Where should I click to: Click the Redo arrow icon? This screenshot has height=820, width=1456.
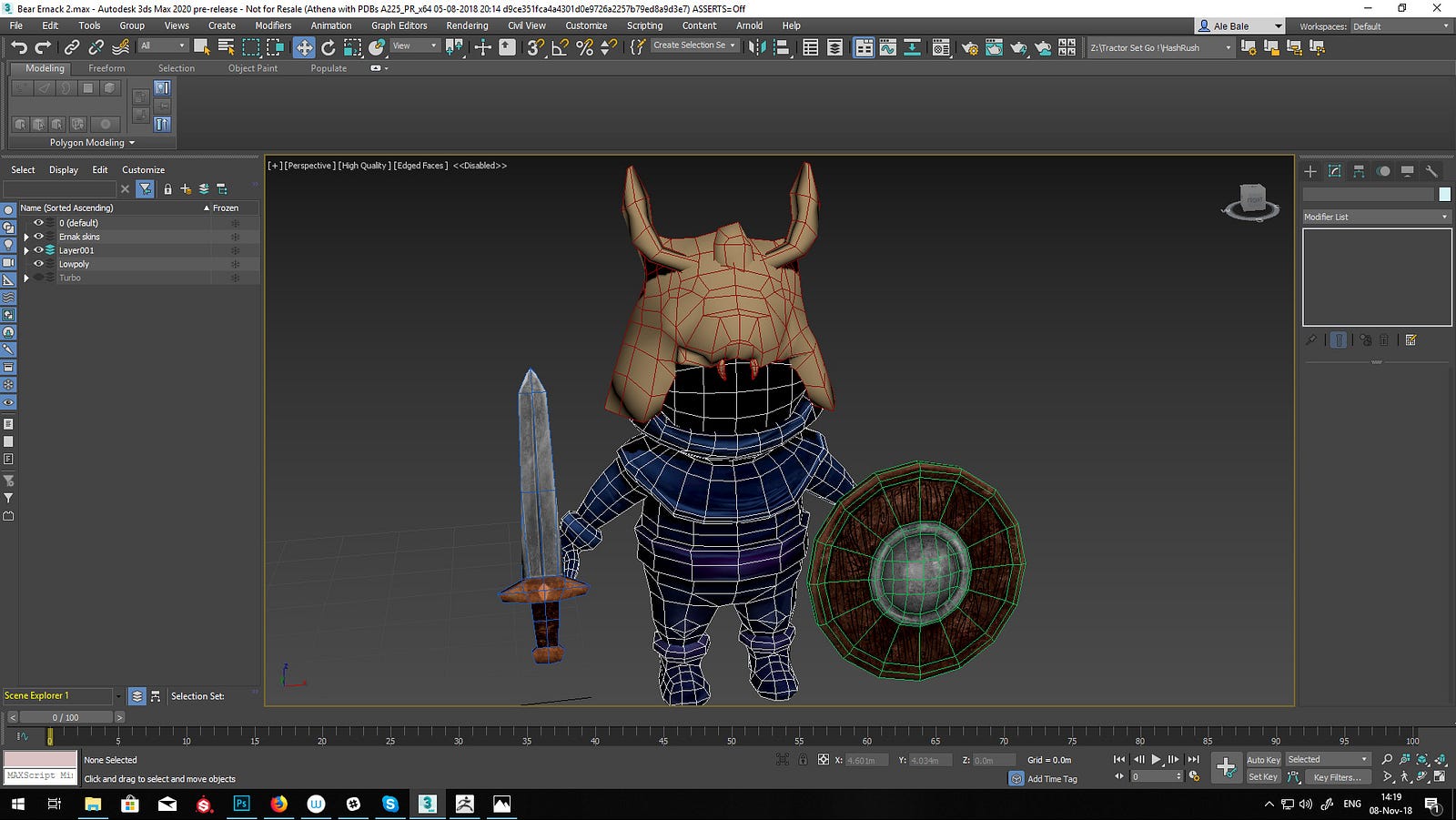coord(43,47)
